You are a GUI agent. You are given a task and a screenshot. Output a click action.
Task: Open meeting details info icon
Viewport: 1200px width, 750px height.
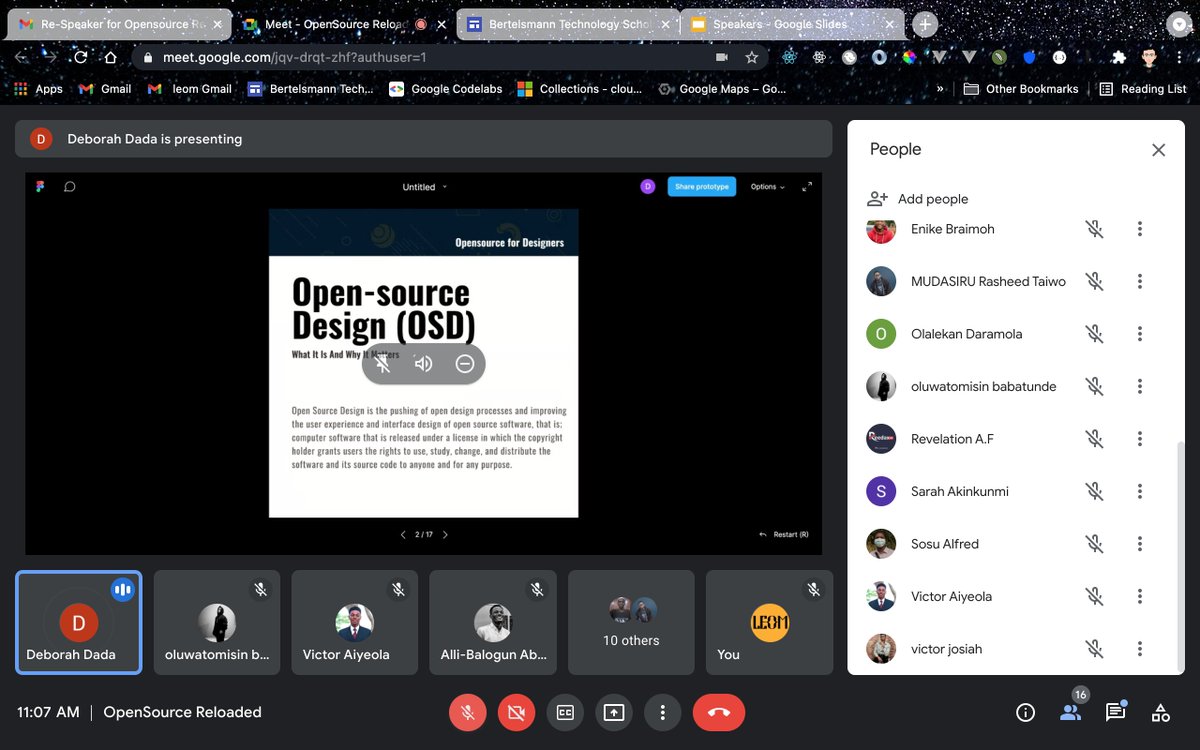1025,713
